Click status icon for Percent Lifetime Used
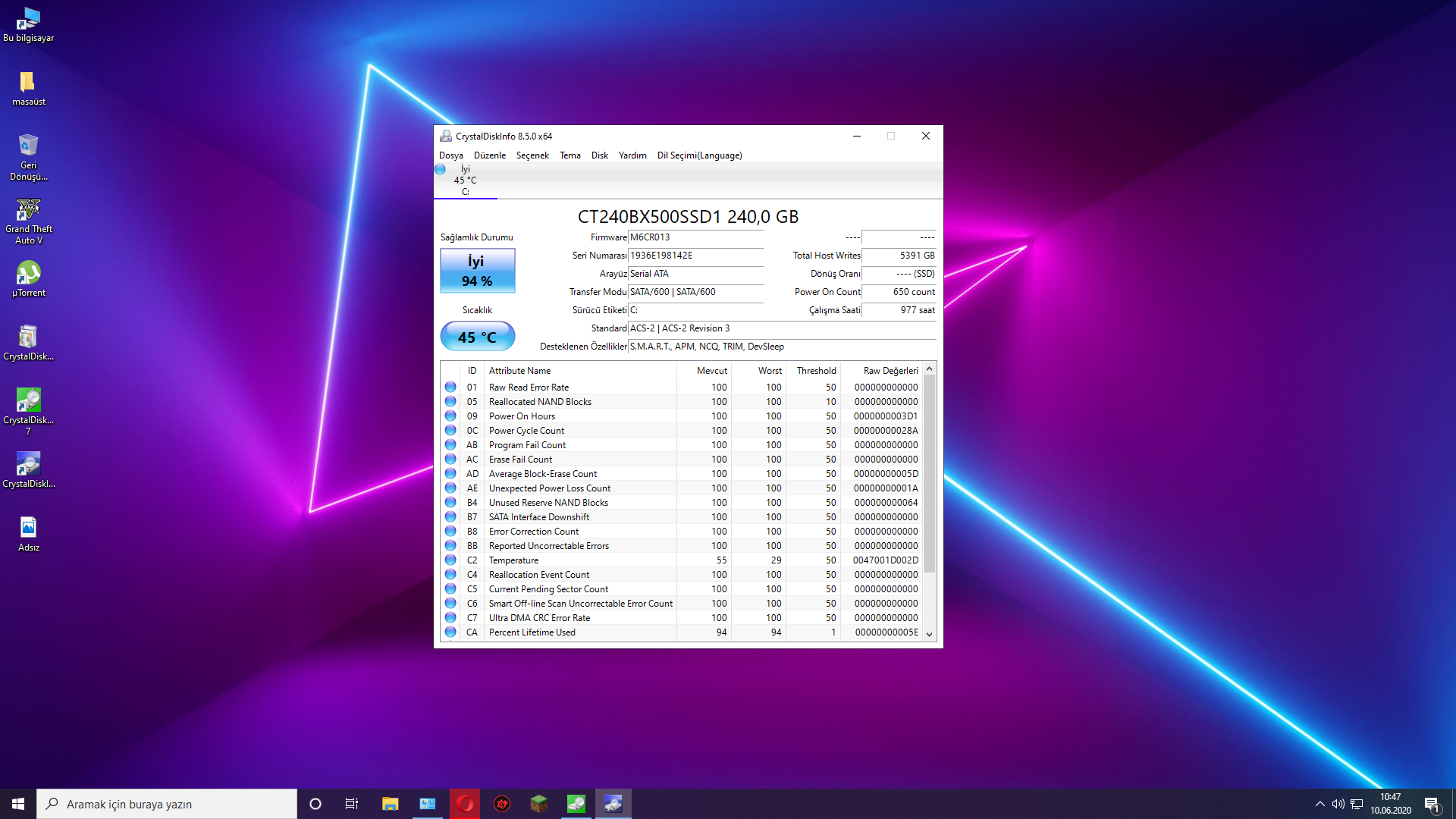Screen dimensions: 1456x819 point(450,632)
